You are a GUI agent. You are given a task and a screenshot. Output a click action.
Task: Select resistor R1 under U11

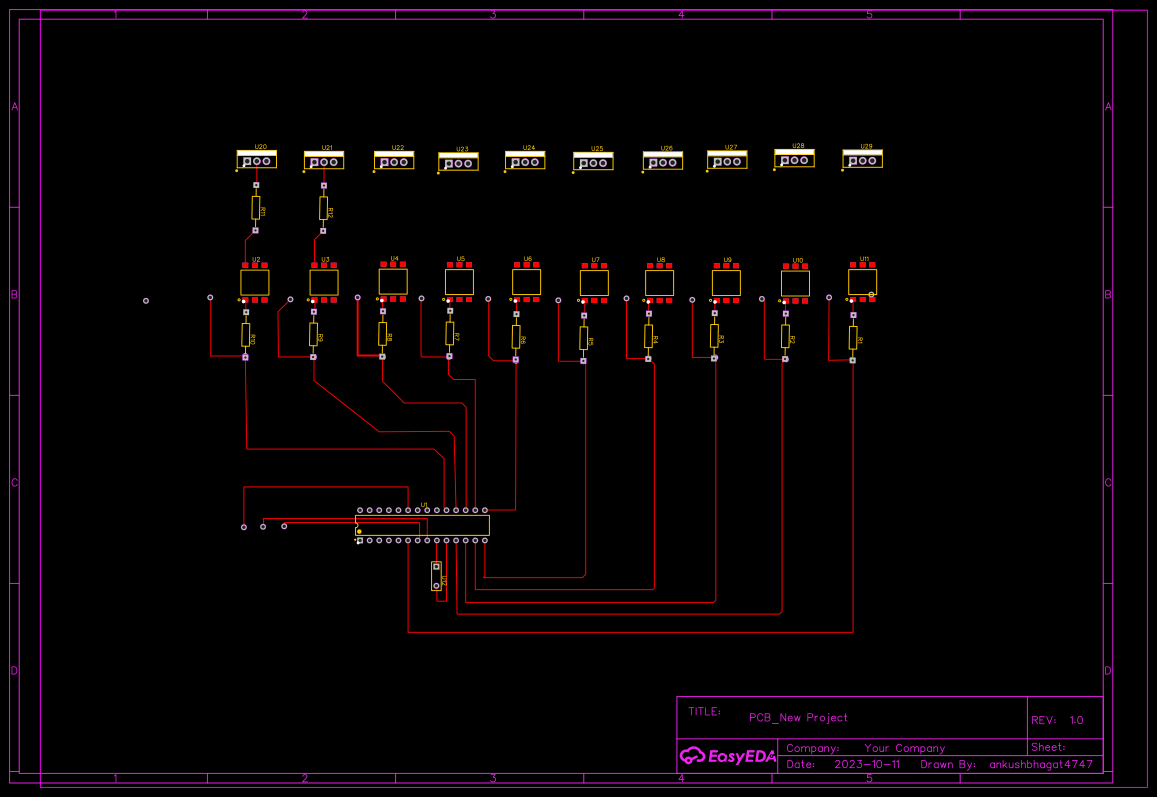853,338
